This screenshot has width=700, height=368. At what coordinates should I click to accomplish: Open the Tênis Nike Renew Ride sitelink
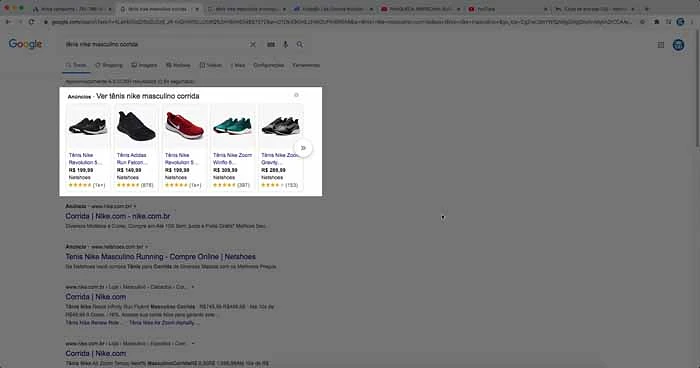pyautogui.click(x=94, y=322)
